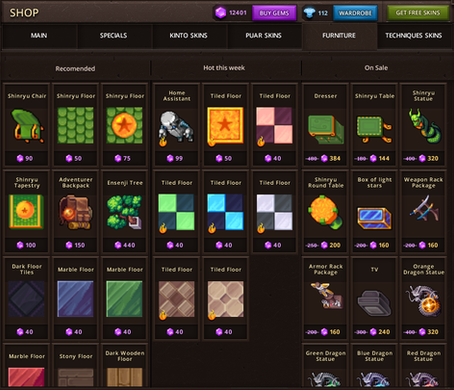
Task: Click the blue diamond currency icon
Action: pos(309,13)
